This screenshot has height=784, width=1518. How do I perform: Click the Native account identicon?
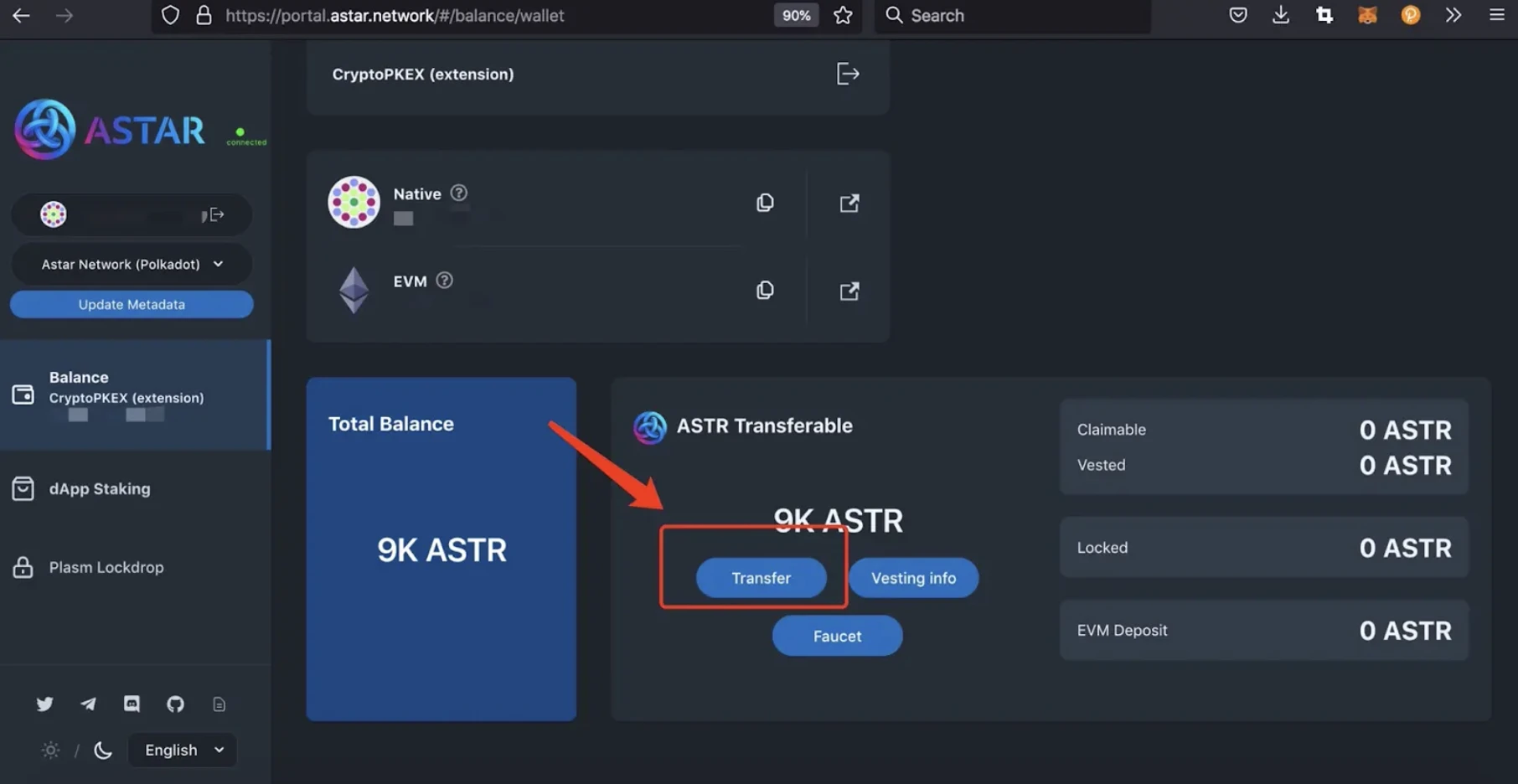354,202
